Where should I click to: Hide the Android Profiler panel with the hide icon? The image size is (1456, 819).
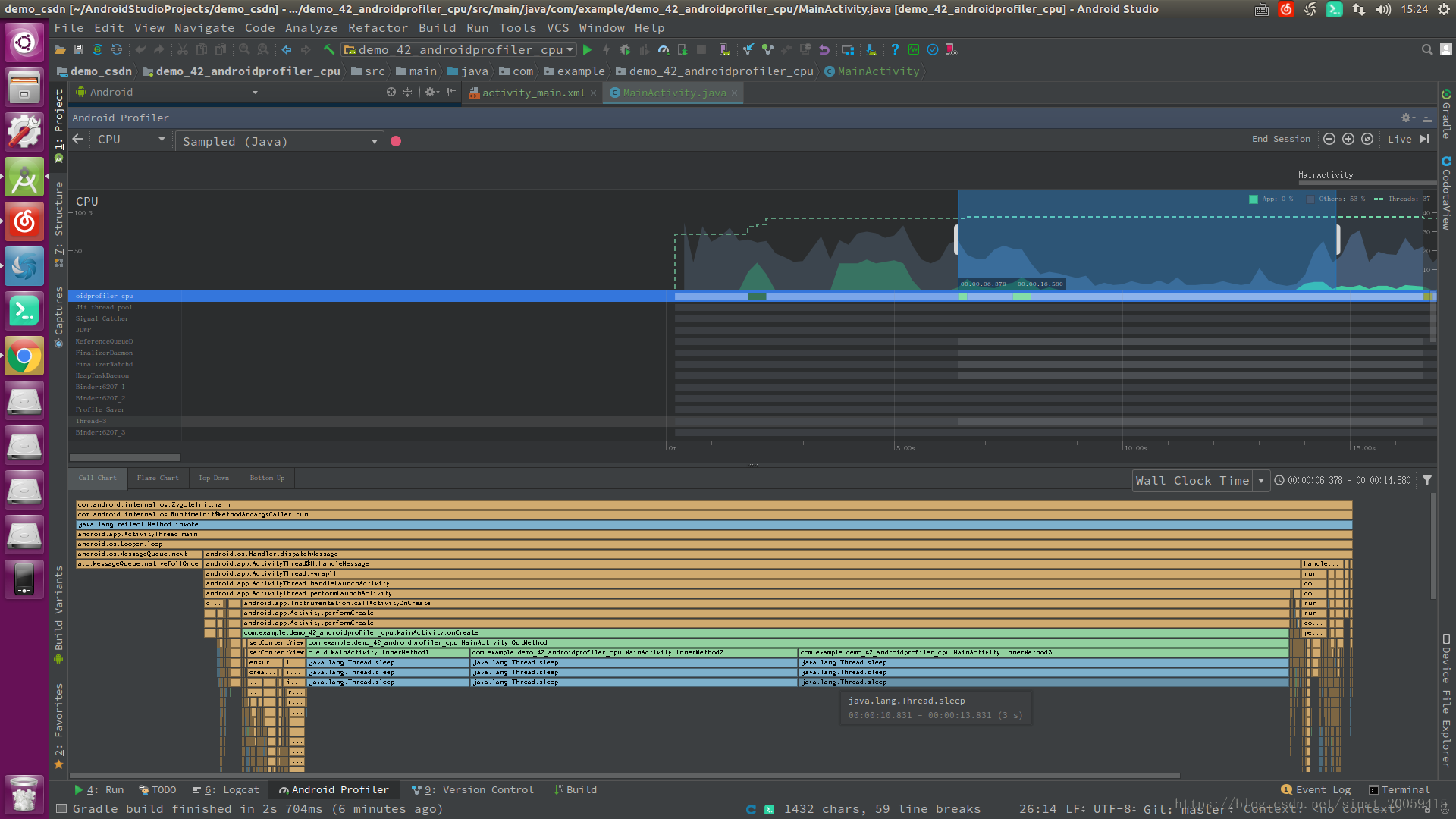(x=1427, y=118)
